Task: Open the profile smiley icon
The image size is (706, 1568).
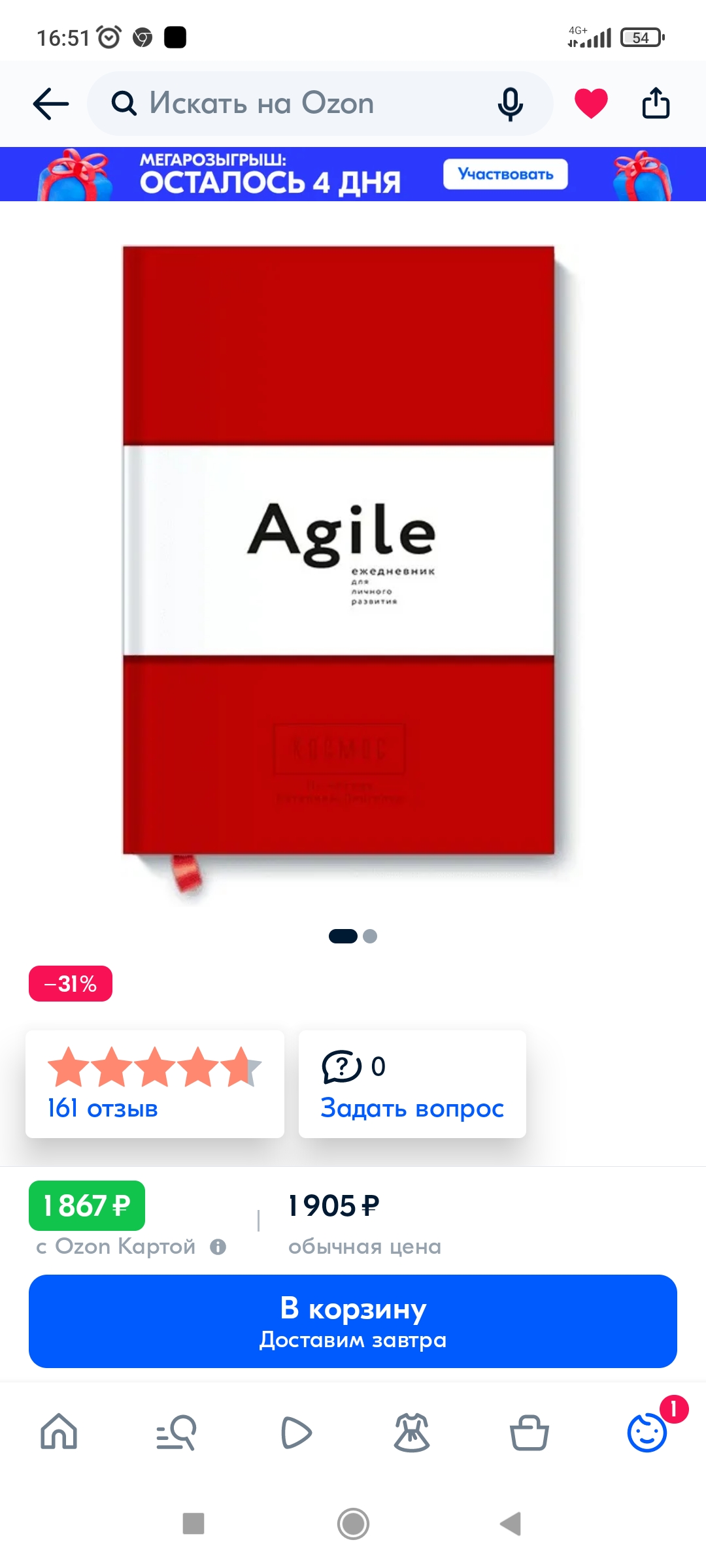Action: (x=647, y=1432)
